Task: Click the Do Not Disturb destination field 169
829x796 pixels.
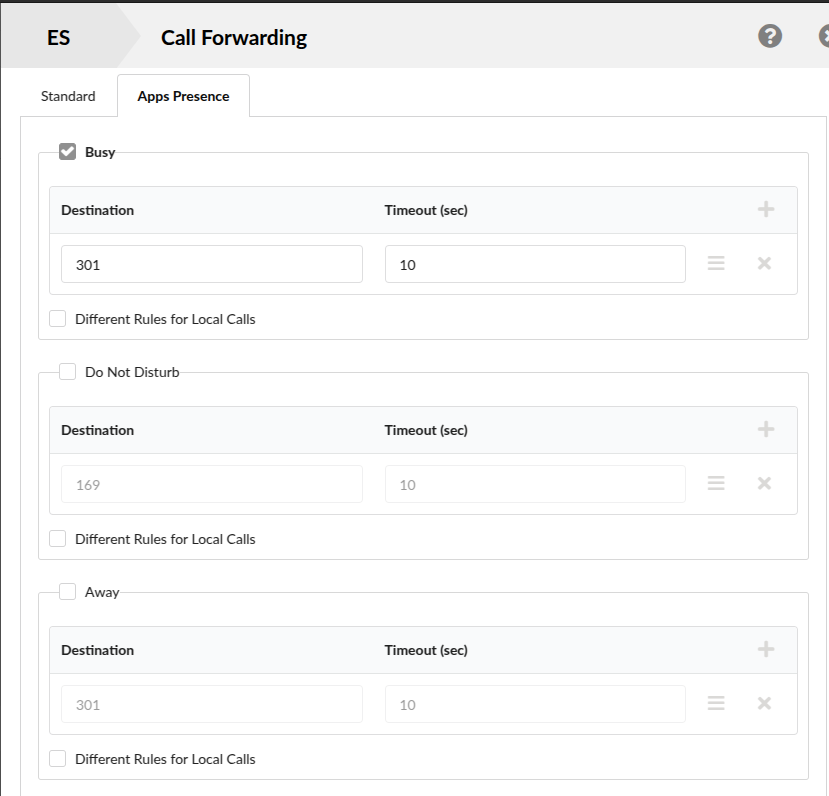Action: (x=211, y=484)
